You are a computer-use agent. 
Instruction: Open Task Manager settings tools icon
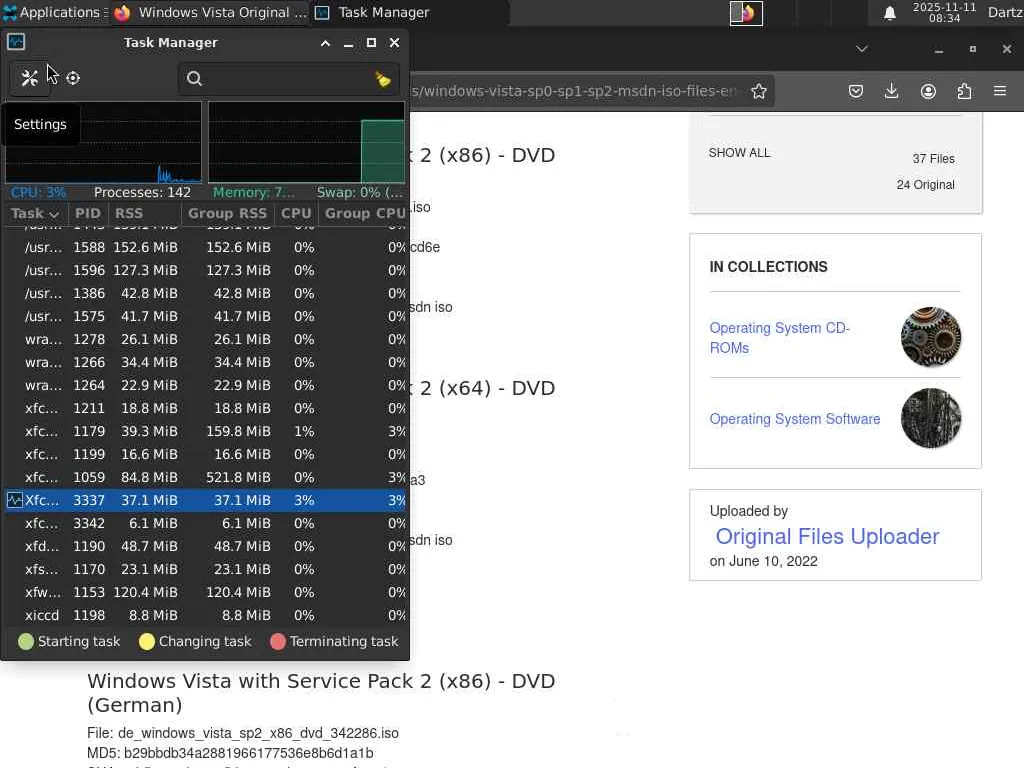(x=29, y=78)
